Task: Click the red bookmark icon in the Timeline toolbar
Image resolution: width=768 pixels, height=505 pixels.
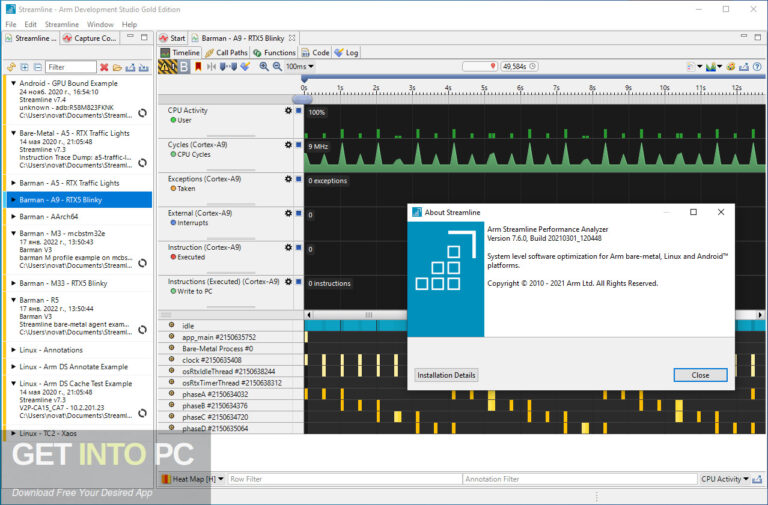Action: pos(198,67)
